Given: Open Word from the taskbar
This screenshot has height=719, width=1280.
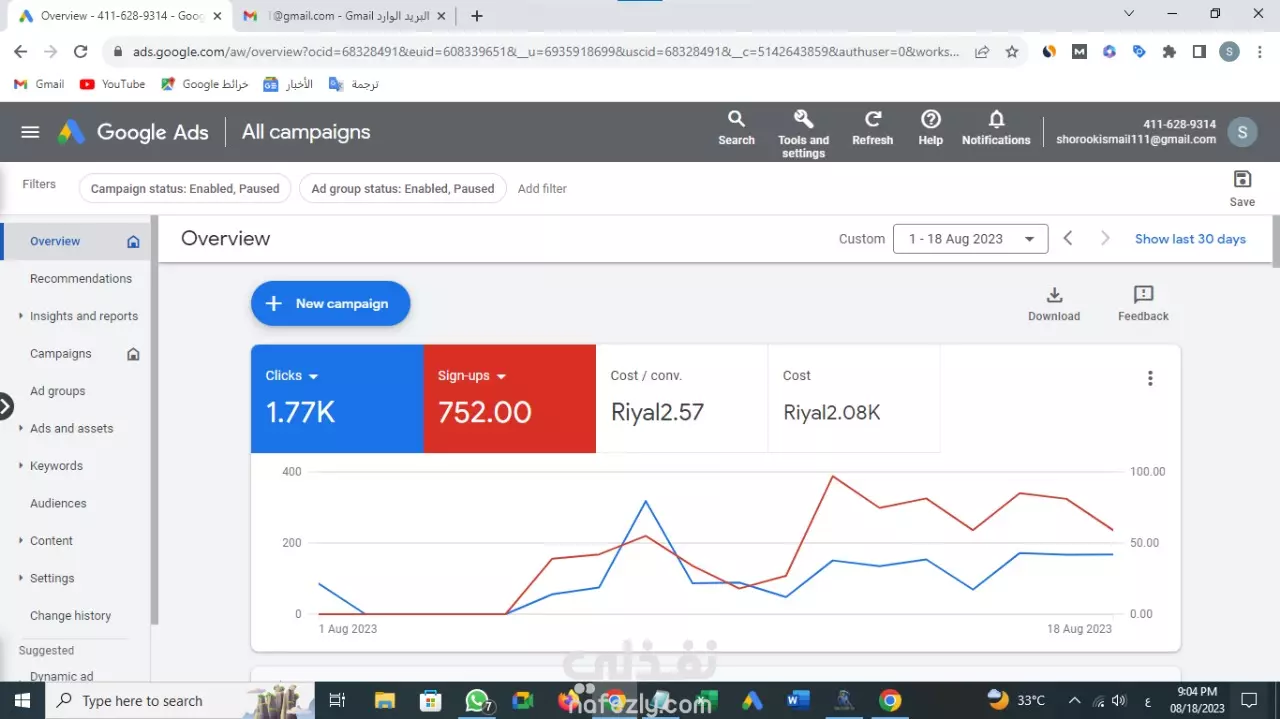Looking at the screenshot, I should pos(797,700).
